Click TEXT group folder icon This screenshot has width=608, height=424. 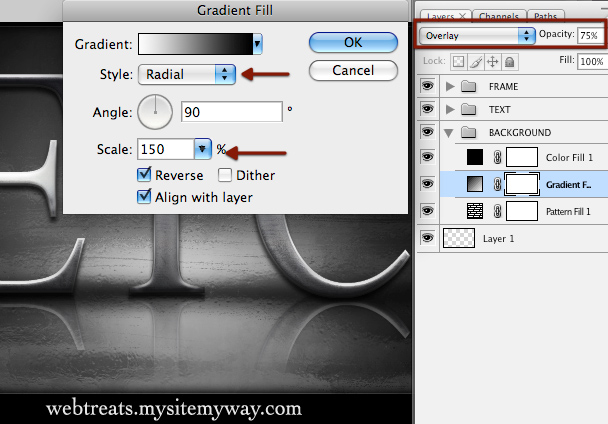tap(468, 109)
